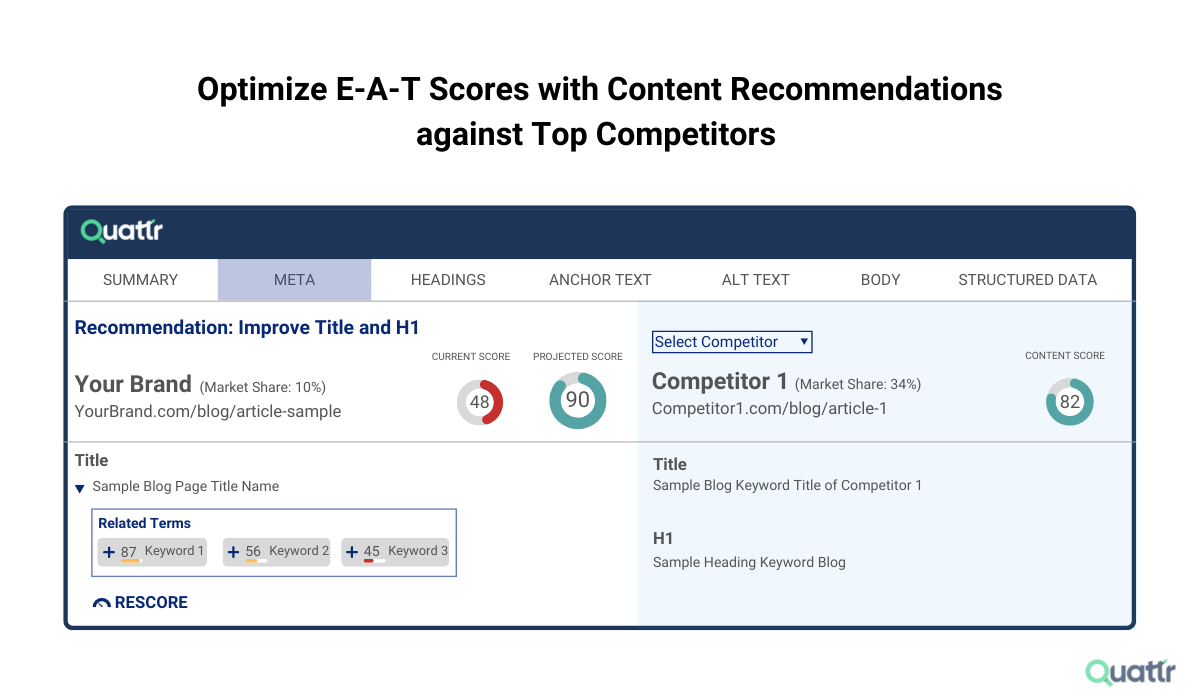This screenshot has height=700, width=1200.
Task: Click the Keyword 2 score bar under 56
Action: pyautogui.click(x=256, y=562)
